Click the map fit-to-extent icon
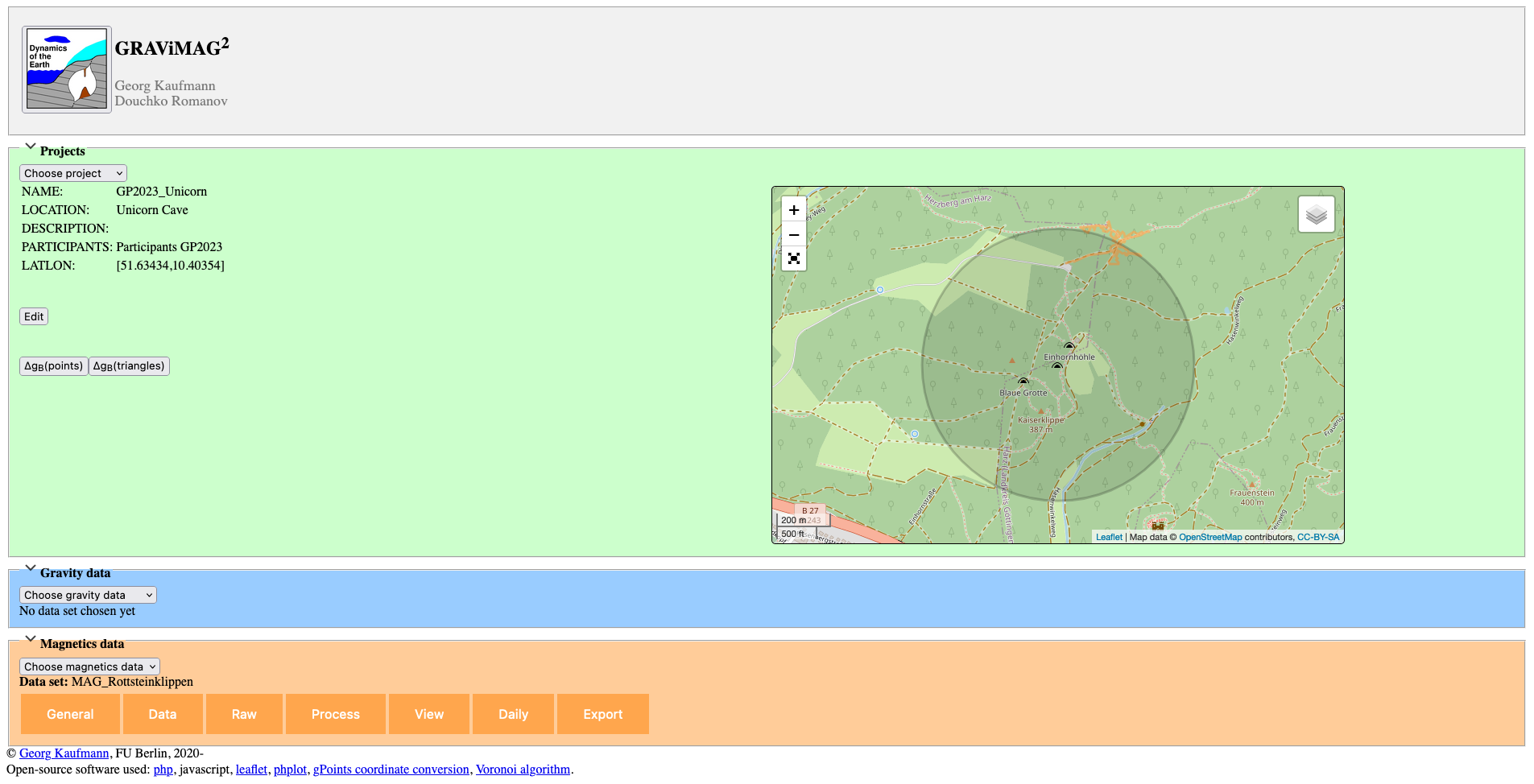This screenshot has height=784, width=1534. point(793,258)
